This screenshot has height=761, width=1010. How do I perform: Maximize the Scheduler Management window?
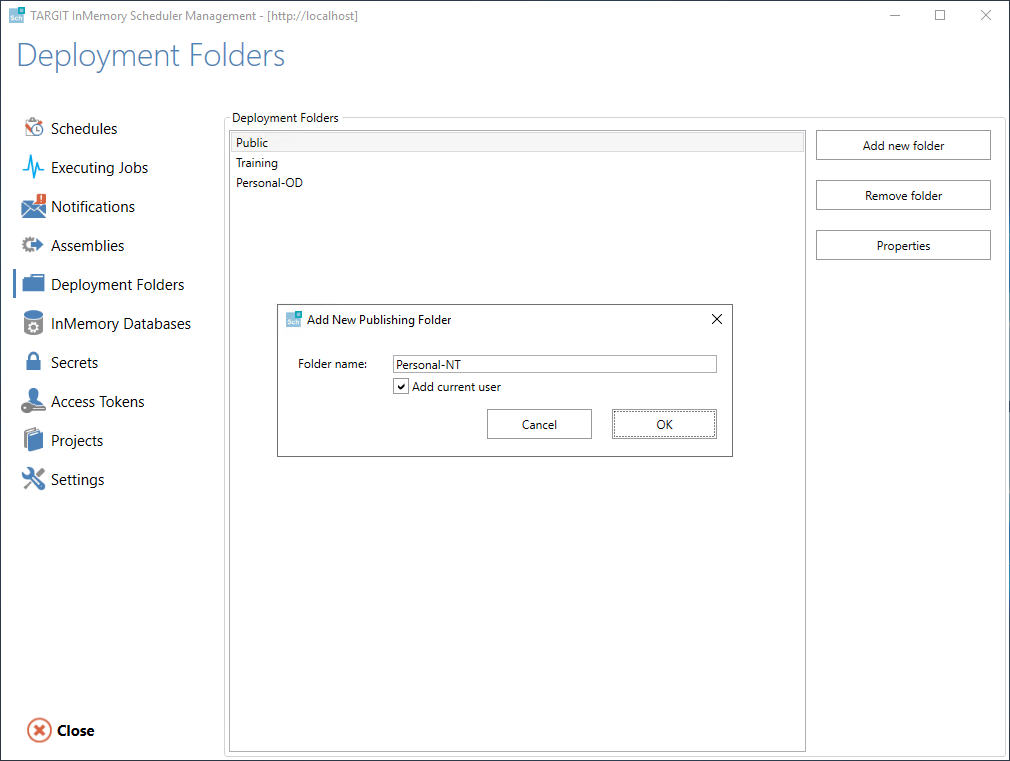(x=940, y=15)
